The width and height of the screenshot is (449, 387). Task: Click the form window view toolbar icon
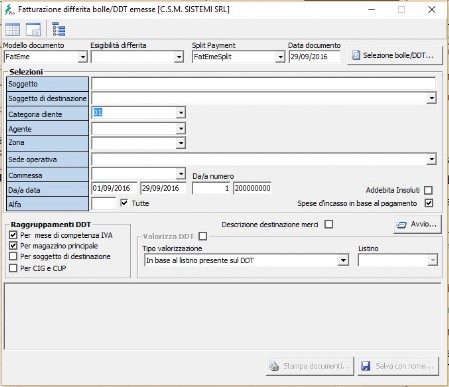pyautogui.click(x=33, y=30)
